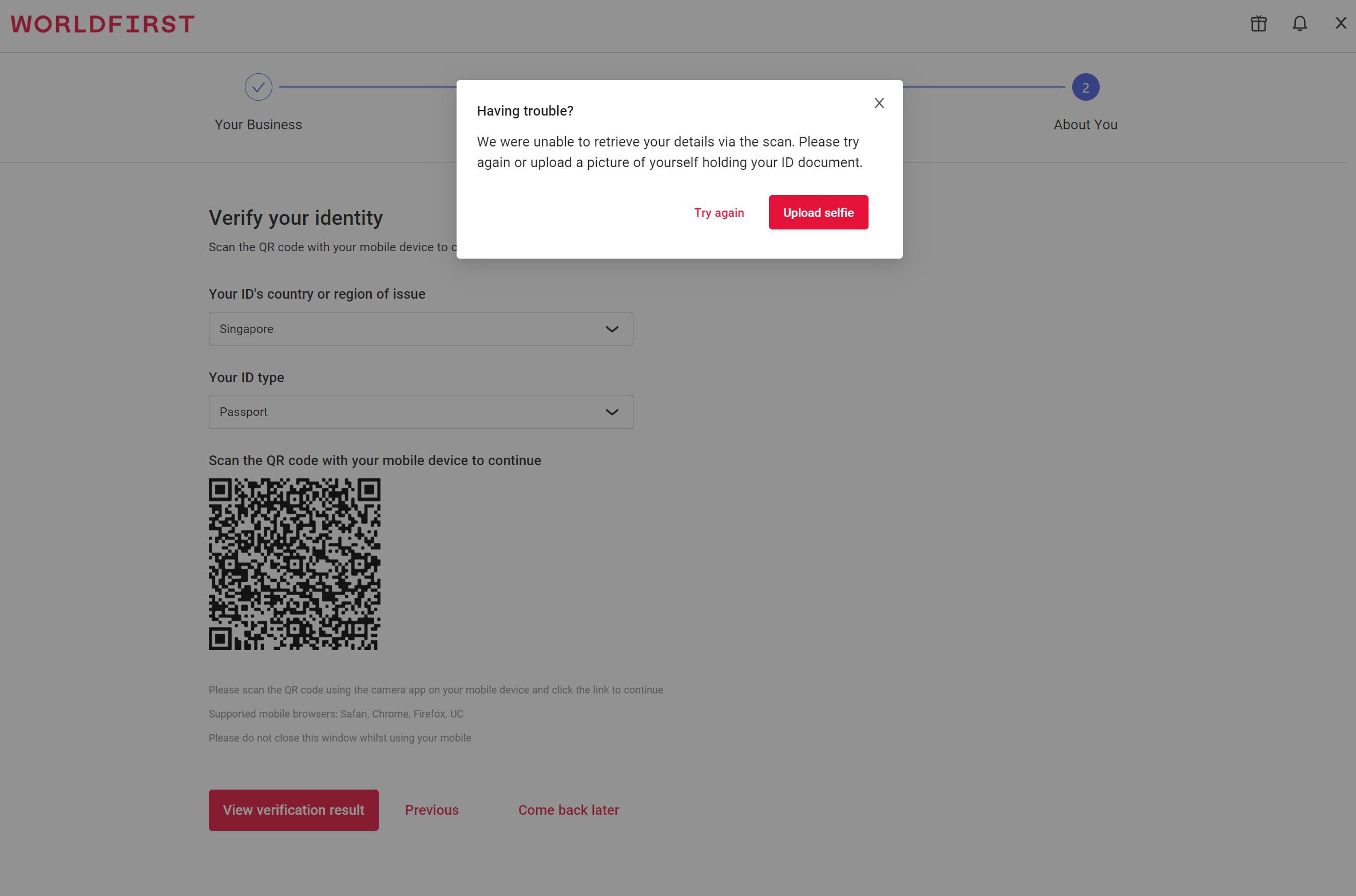1356x896 pixels.
Task: Click the QR code image
Action: coord(294,564)
